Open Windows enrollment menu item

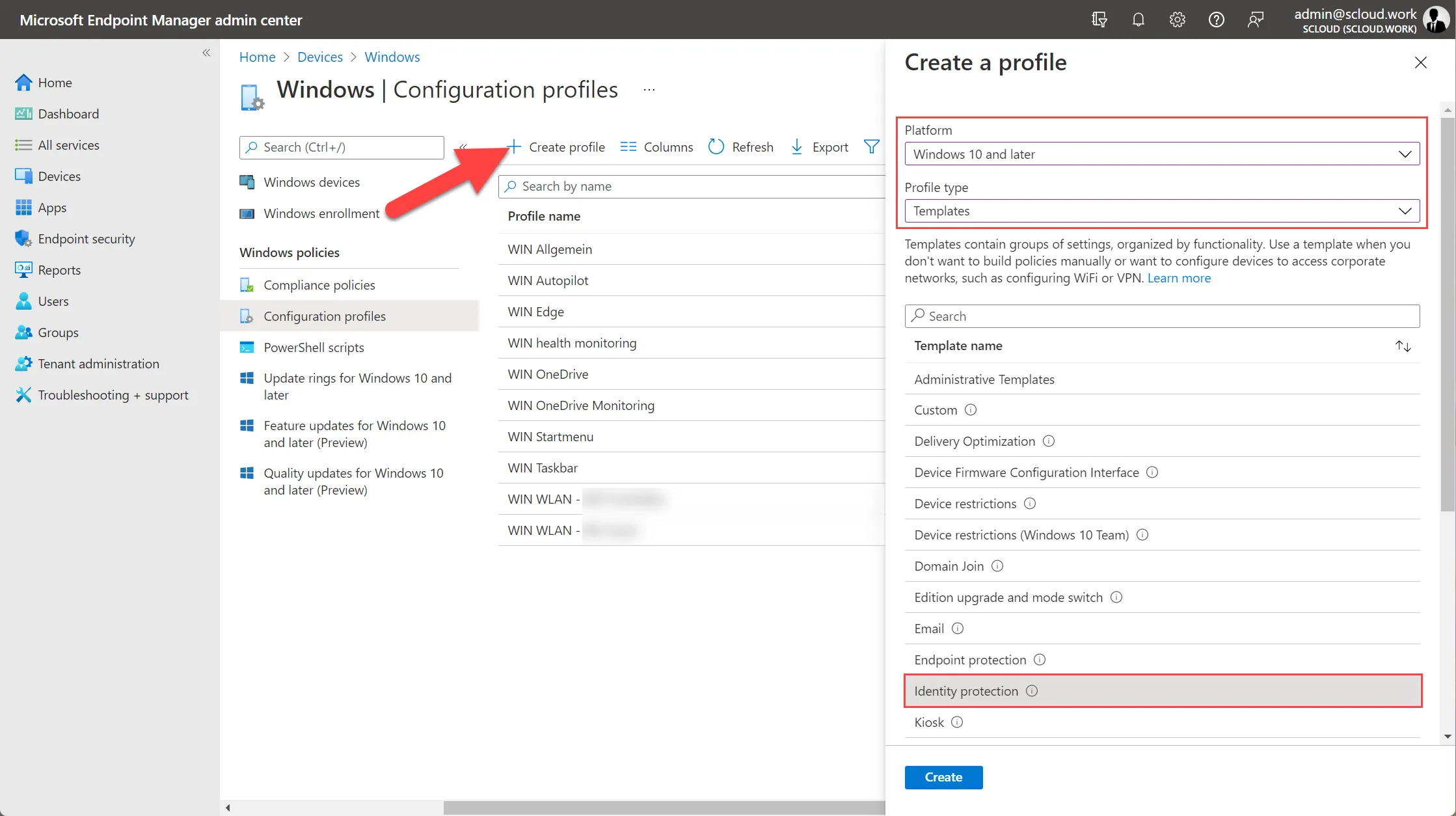pos(310,213)
